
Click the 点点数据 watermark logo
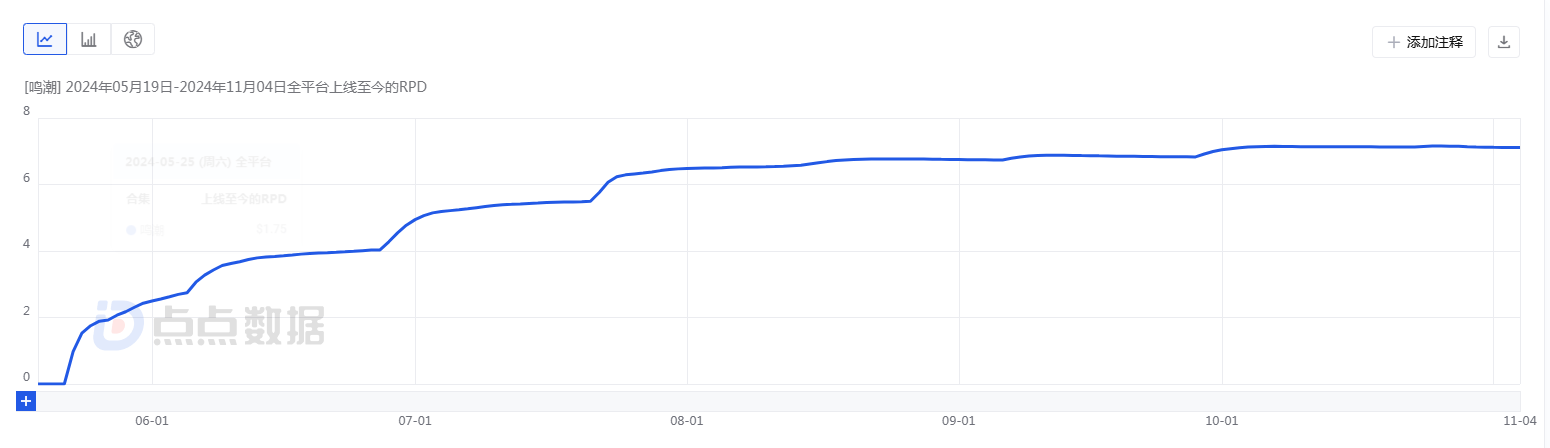[210, 325]
